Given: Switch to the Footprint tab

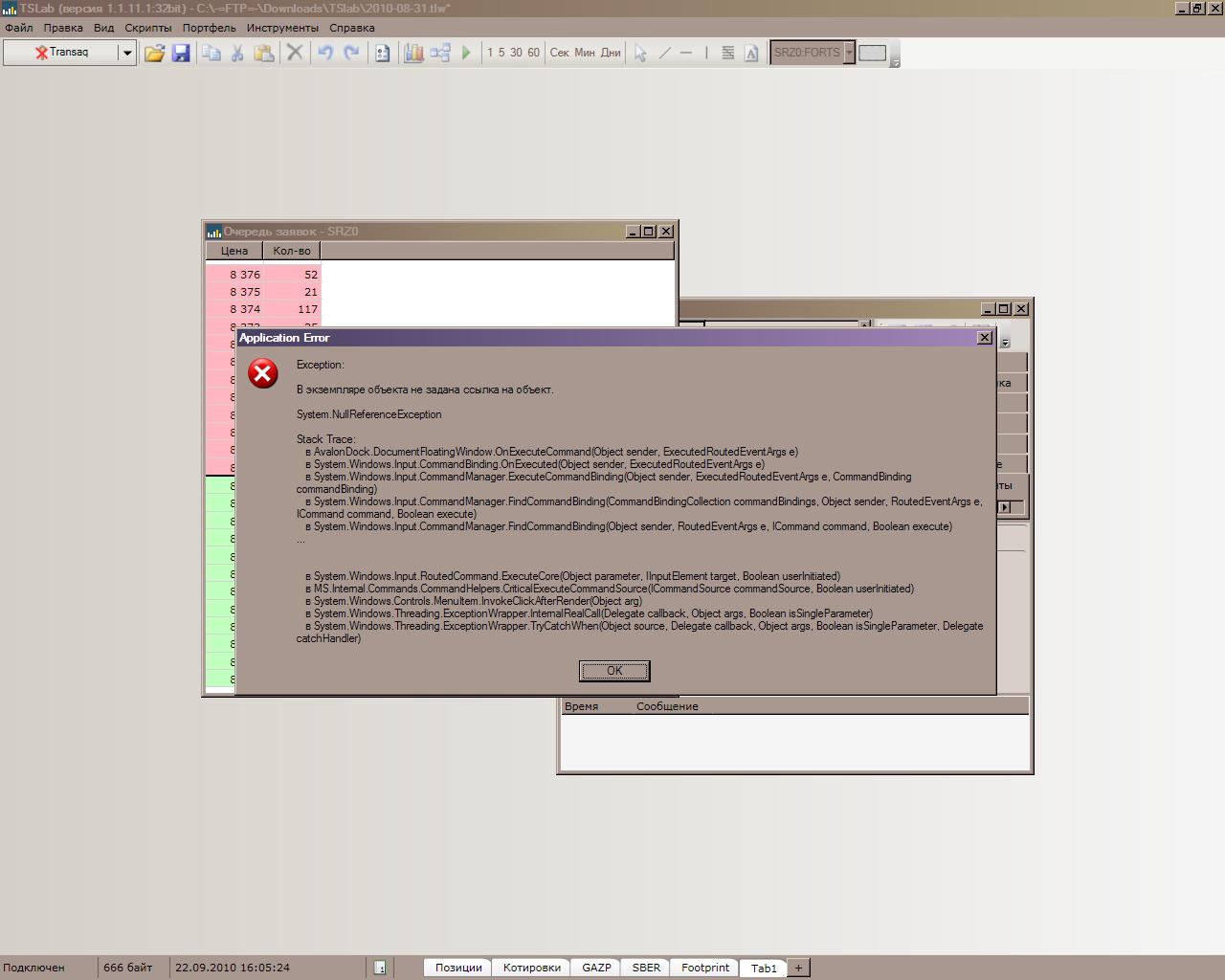Looking at the screenshot, I should tap(705, 968).
